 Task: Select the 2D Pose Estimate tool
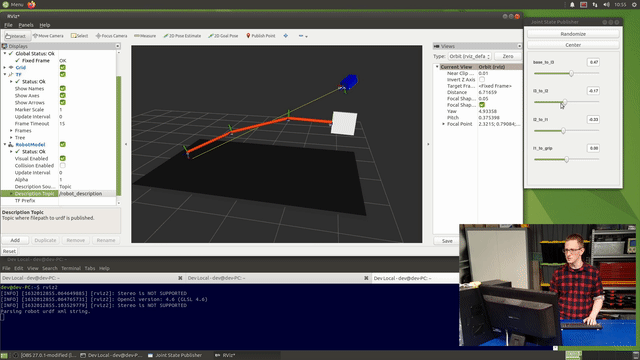(182, 36)
